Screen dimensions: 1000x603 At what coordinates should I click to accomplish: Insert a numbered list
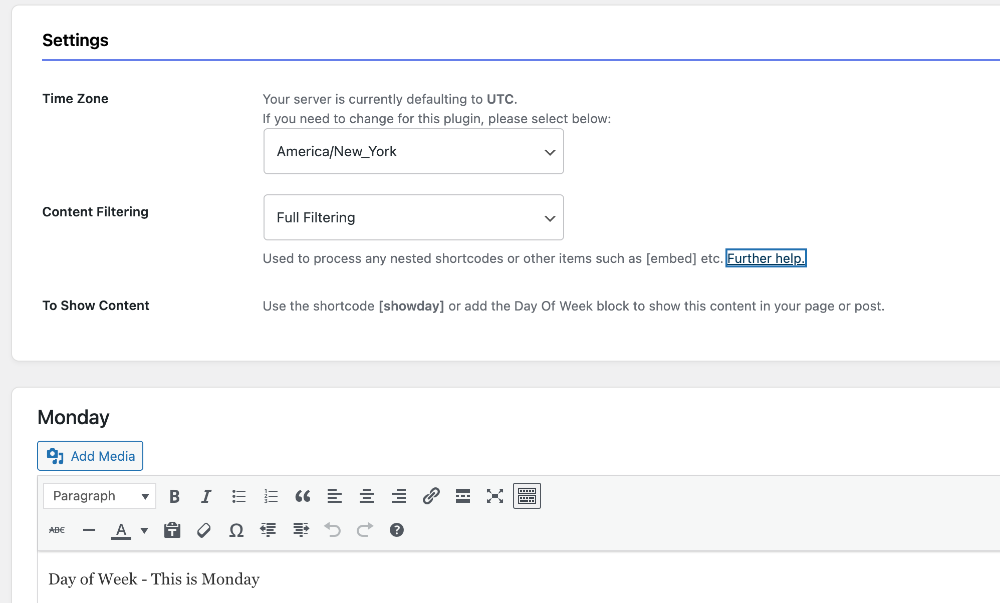[x=271, y=496]
